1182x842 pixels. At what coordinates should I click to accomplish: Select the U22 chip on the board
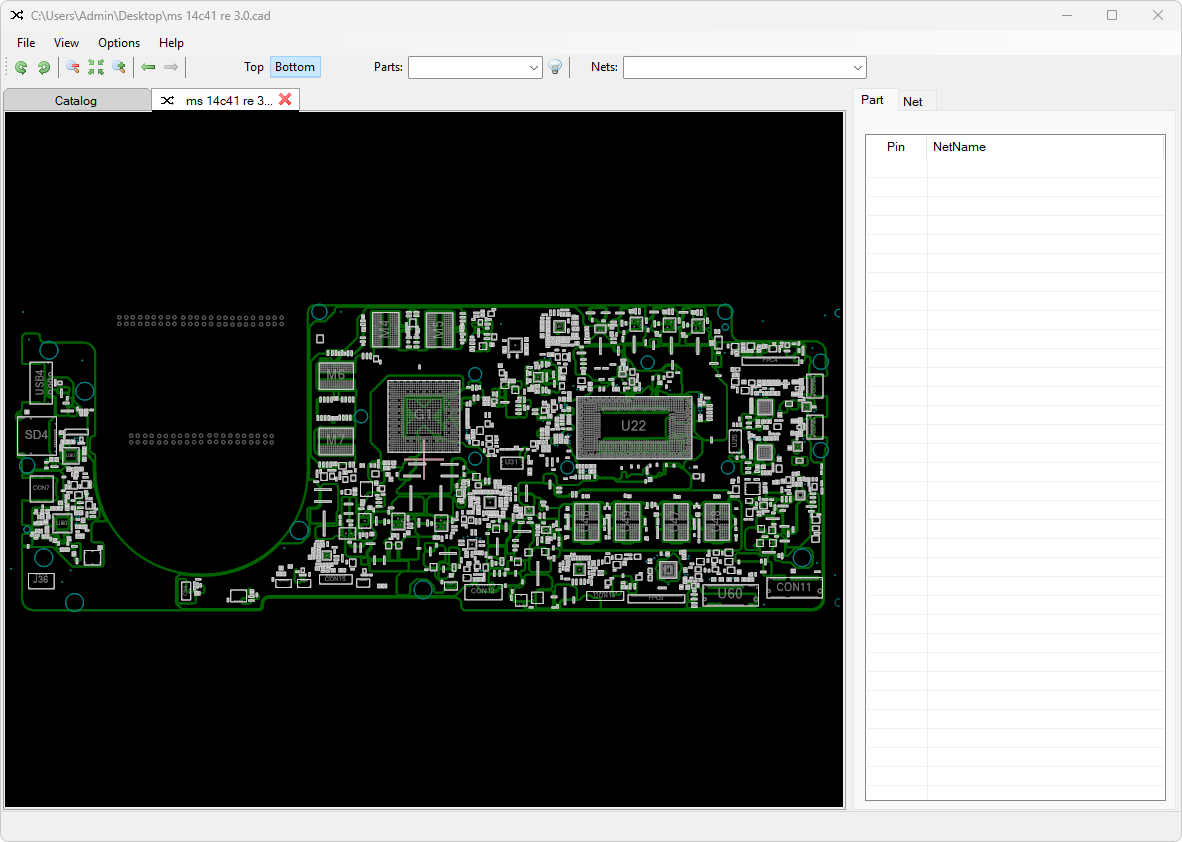633,425
